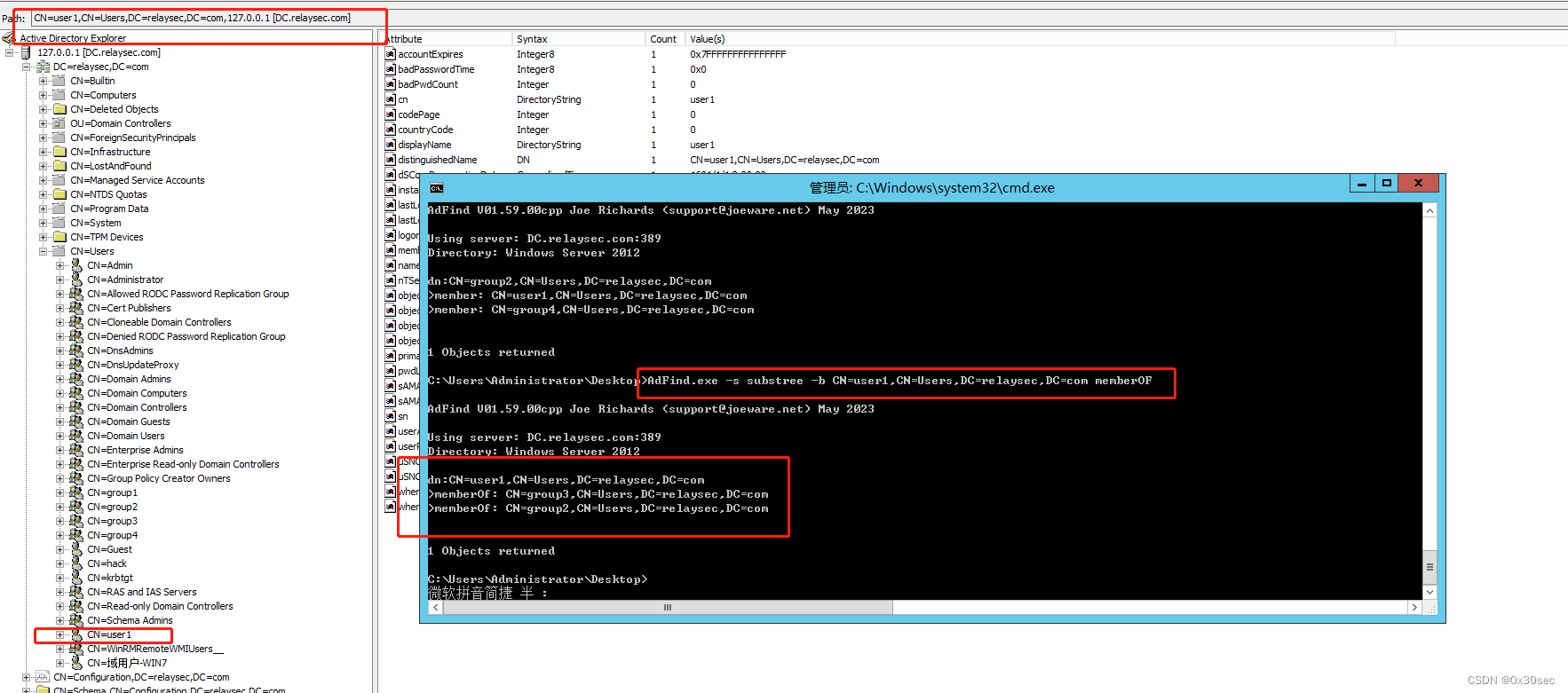The image size is (1568, 693).
Task: Sort by the Attribute column header
Action: click(x=447, y=39)
